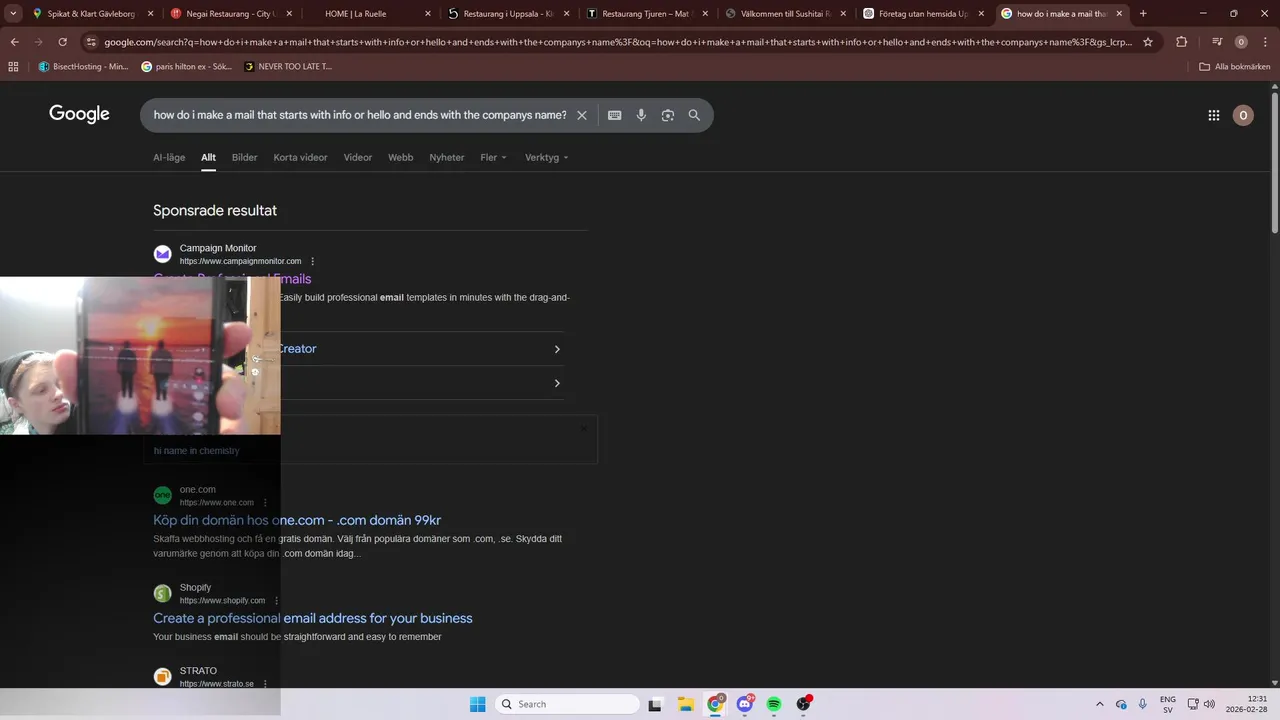Clear the Google search query with X
Image resolution: width=1280 pixels, height=720 pixels.
581,115
